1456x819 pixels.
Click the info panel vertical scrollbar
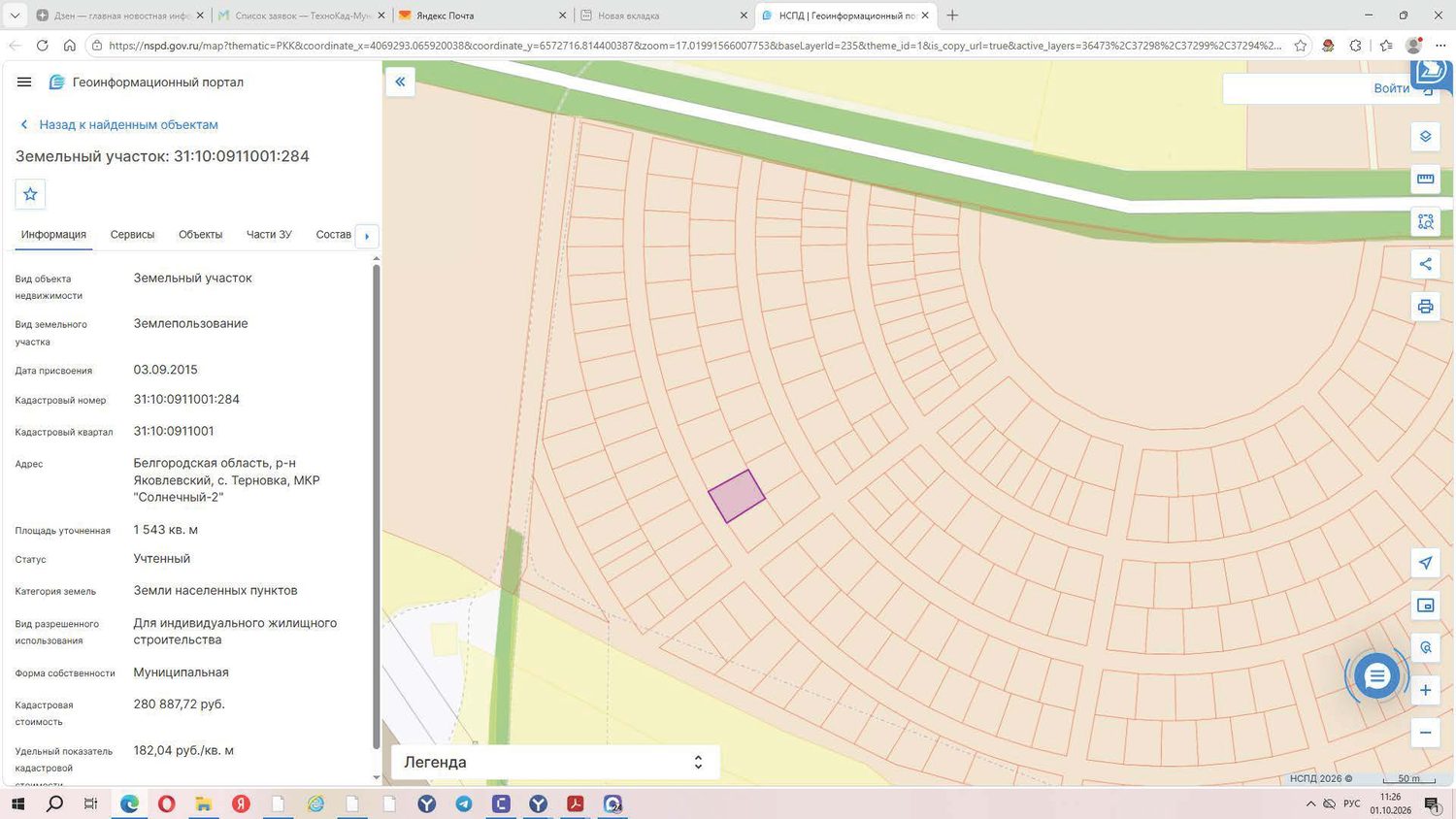pos(377,505)
